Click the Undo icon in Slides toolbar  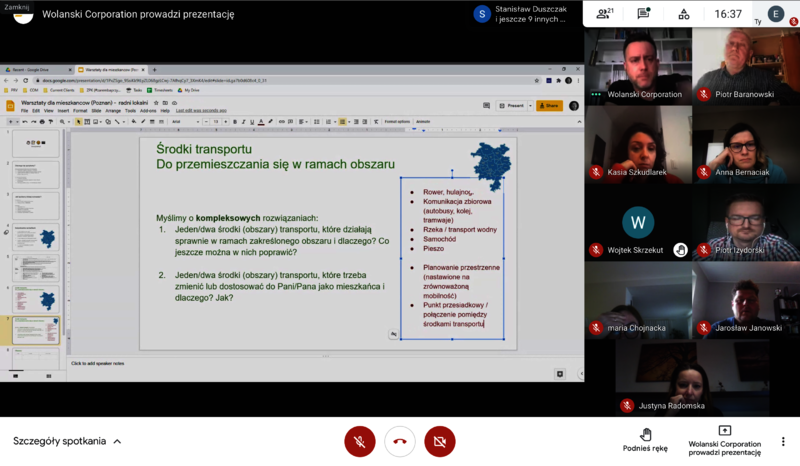click(24, 121)
